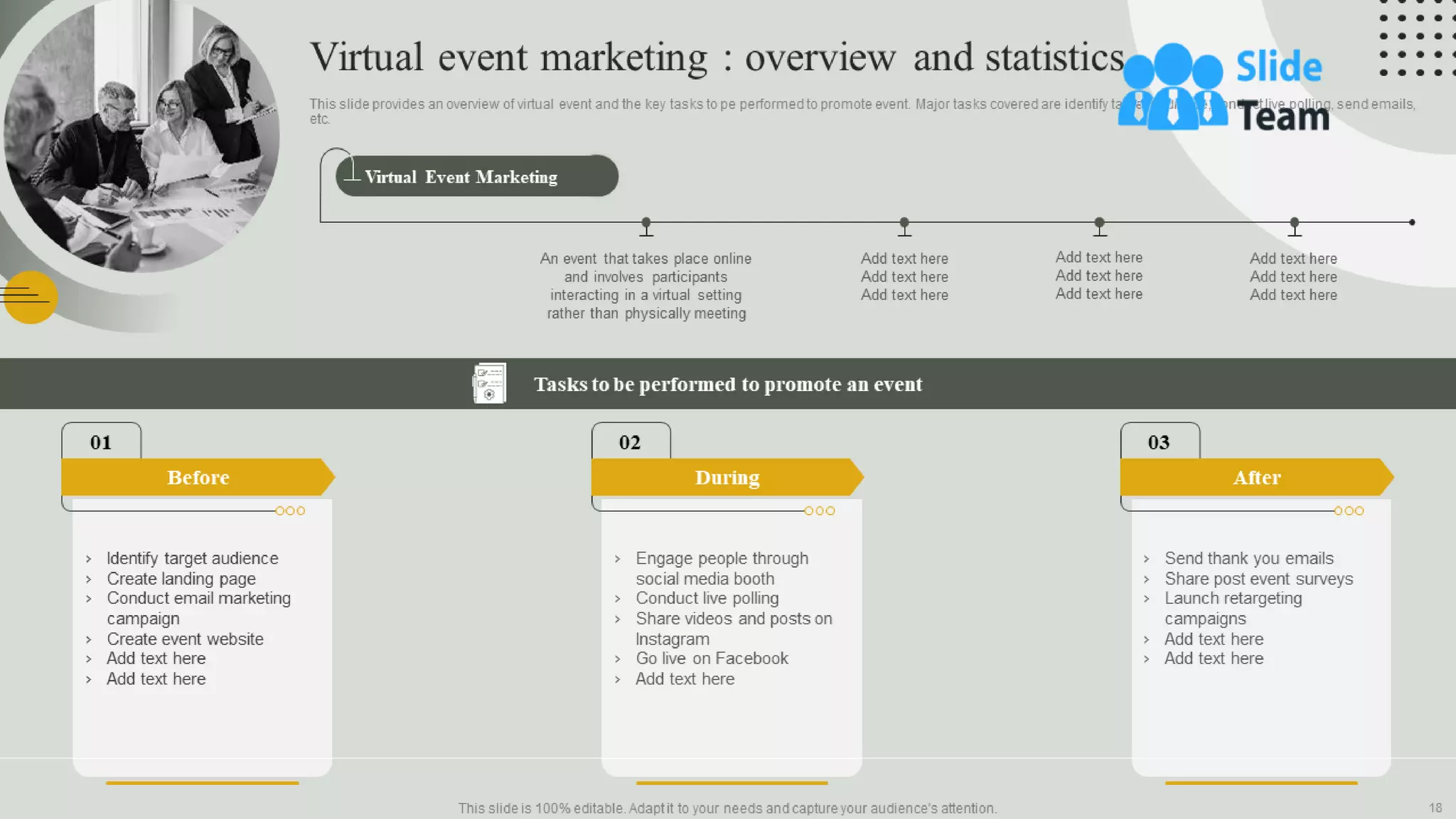Select 'Identify target audience' bullet
Viewport: 1456px width, 819px height.
coord(193,558)
